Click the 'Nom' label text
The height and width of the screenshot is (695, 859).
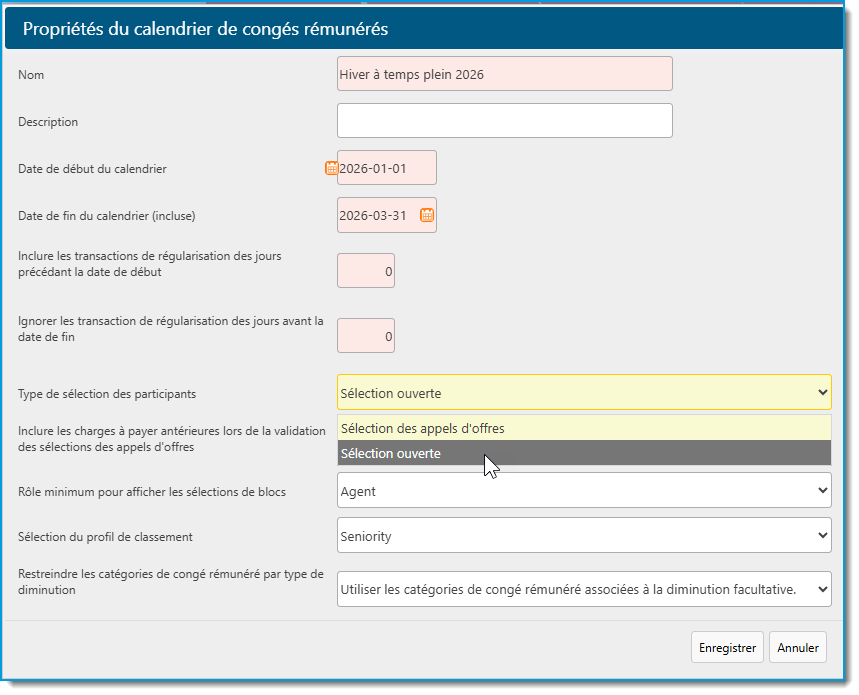[x=31, y=75]
